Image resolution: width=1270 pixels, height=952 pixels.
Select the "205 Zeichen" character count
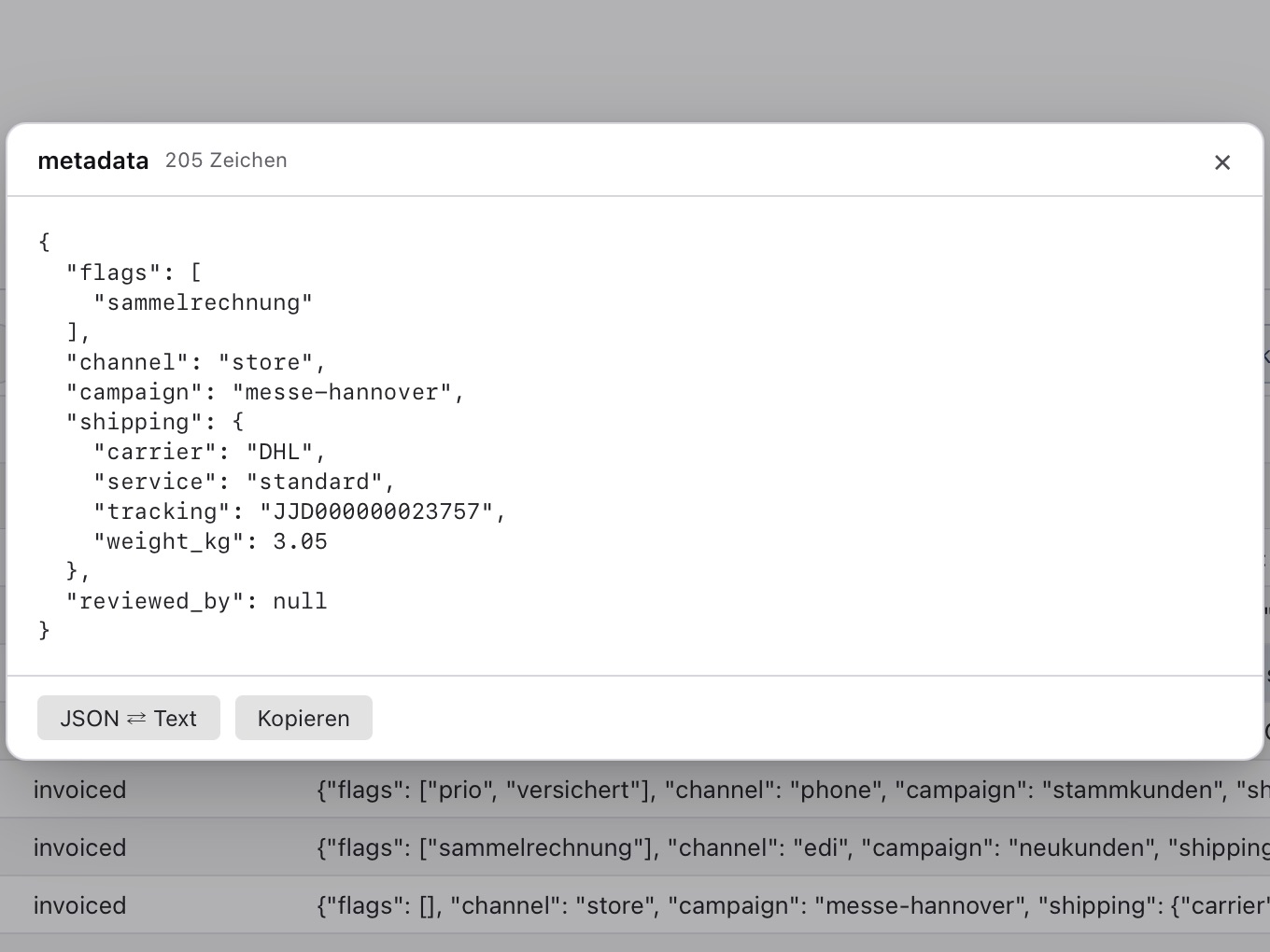(x=226, y=161)
